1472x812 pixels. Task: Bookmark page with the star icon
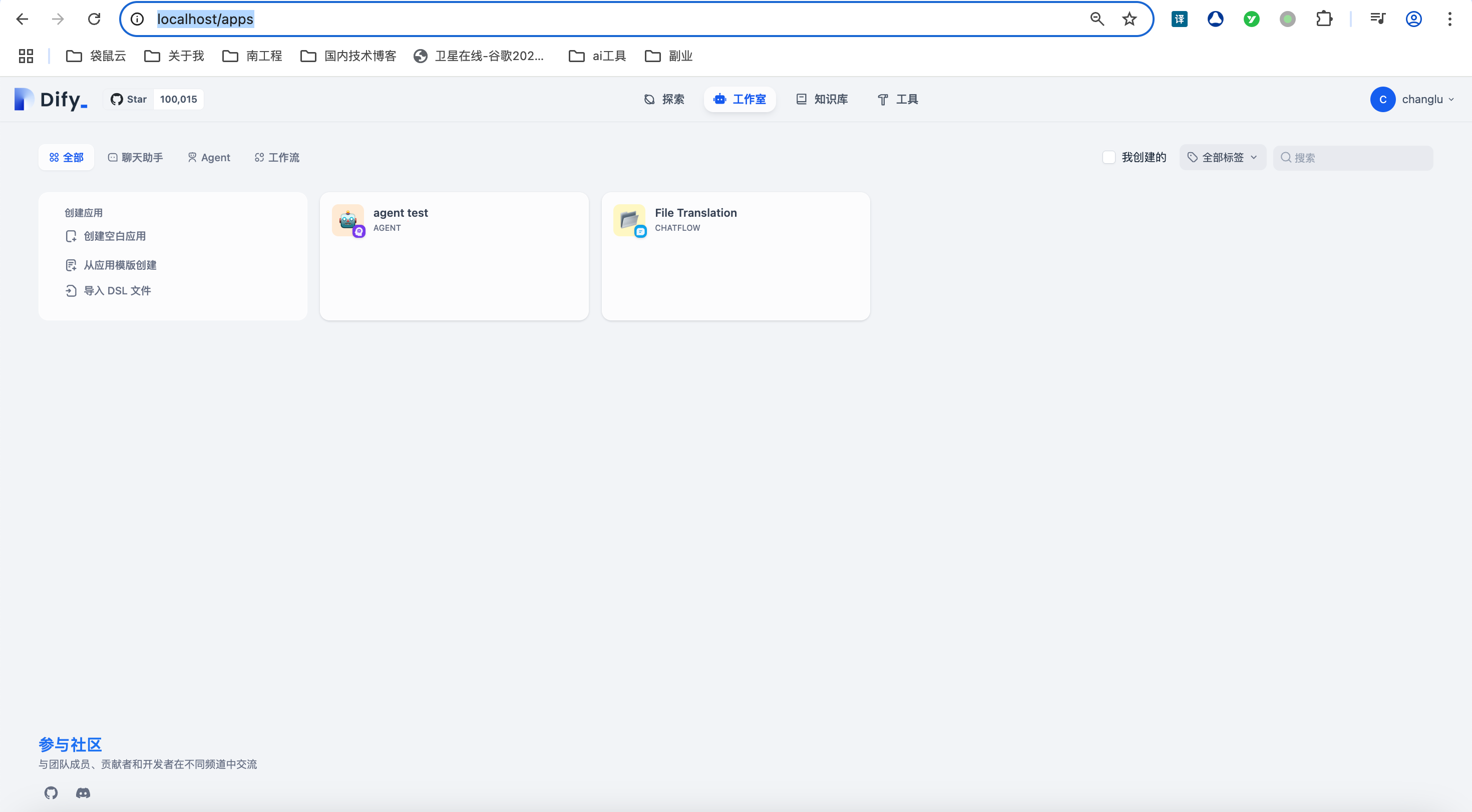pyautogui.click(x=1129, y=19)
